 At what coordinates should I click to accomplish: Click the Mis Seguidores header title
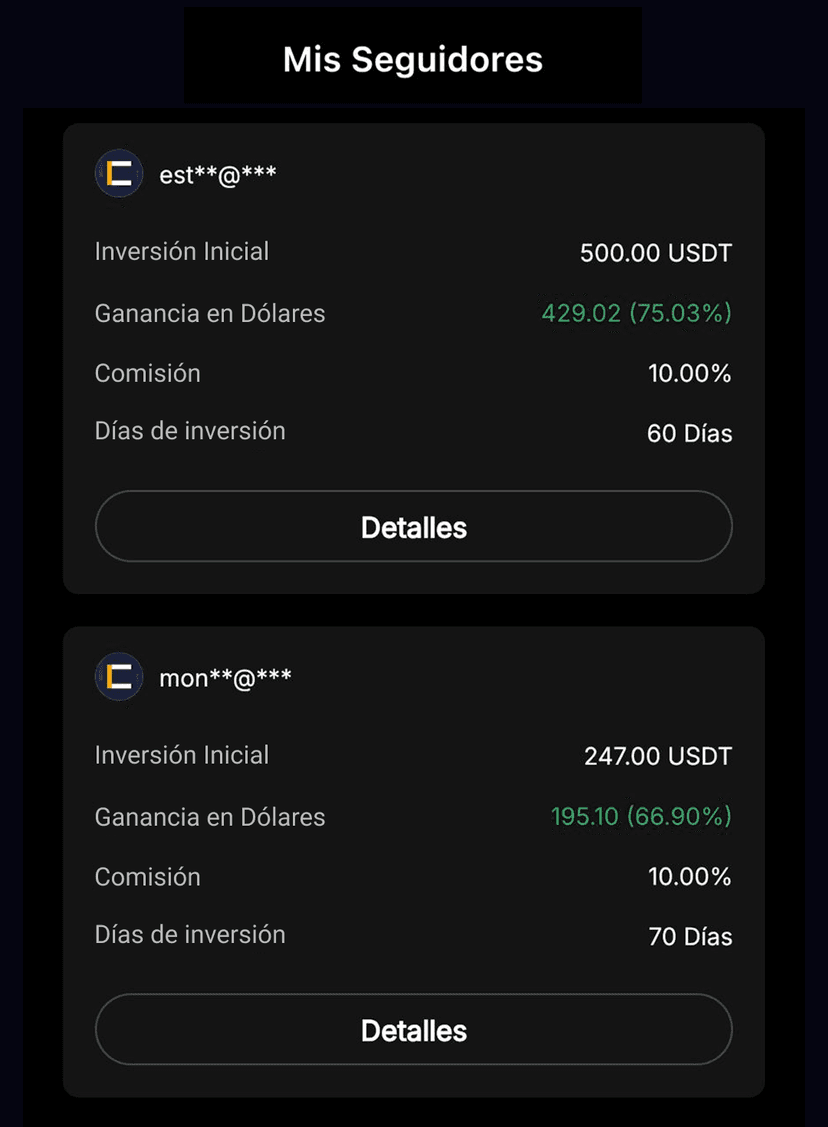412,59
